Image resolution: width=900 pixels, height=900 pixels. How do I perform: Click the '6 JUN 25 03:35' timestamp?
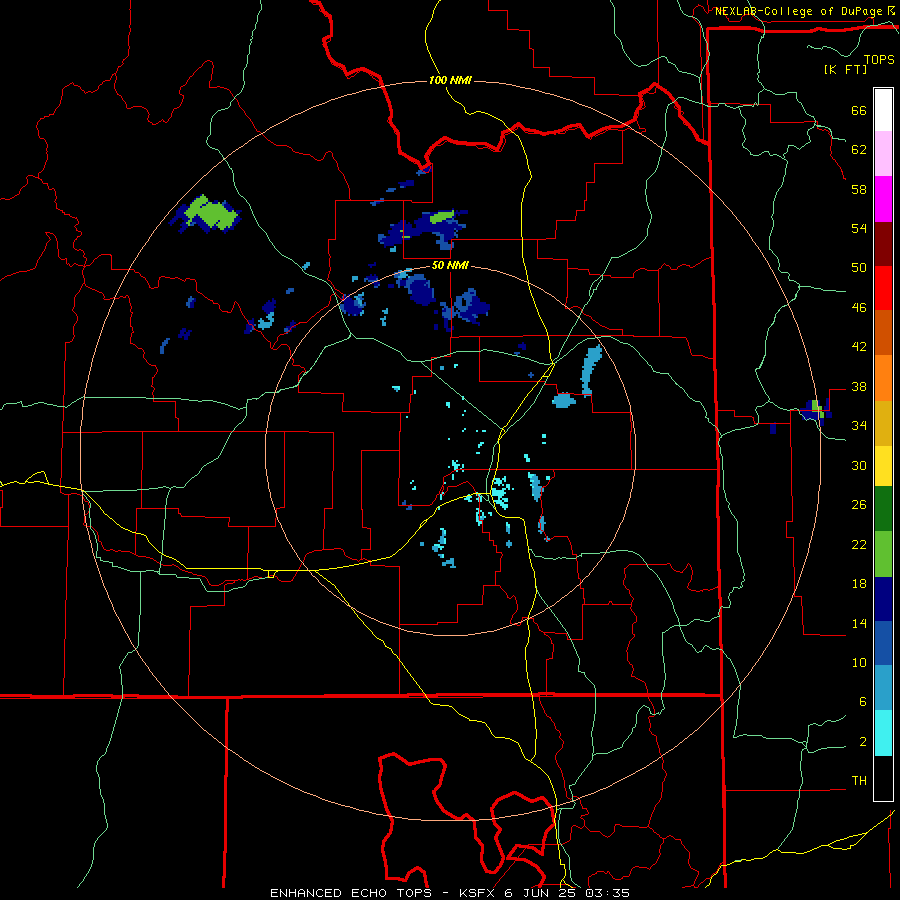567,893
